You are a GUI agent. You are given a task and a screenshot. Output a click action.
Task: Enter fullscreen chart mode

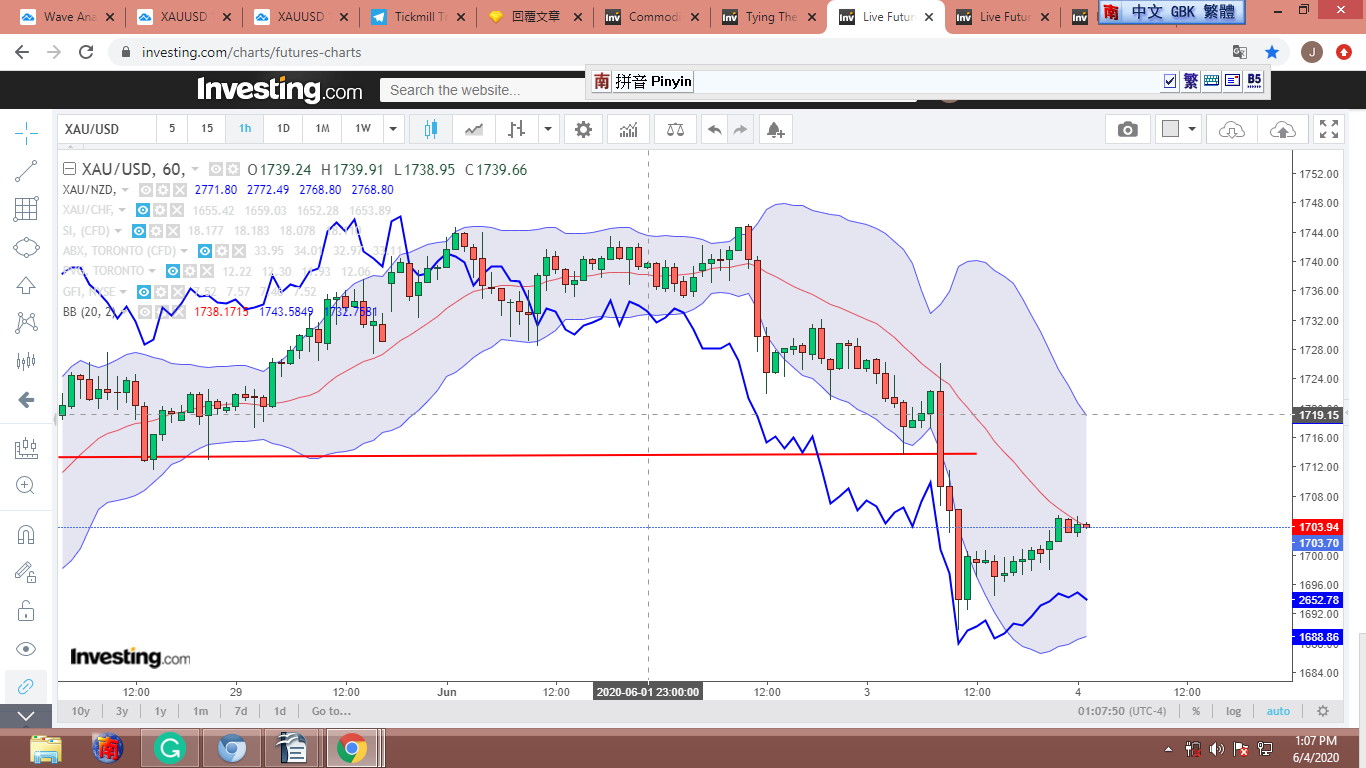point(1328,129)
